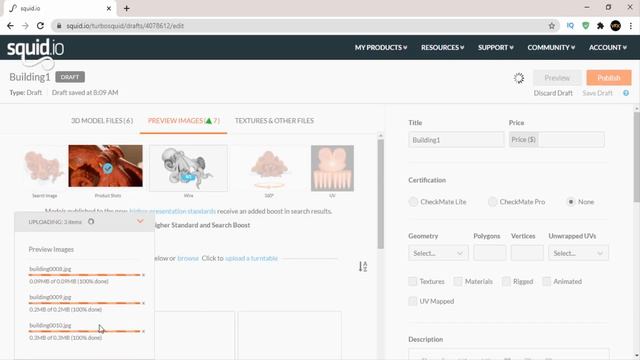
Task: Click the upload a turntable link
Action: (x=251, y=258)
